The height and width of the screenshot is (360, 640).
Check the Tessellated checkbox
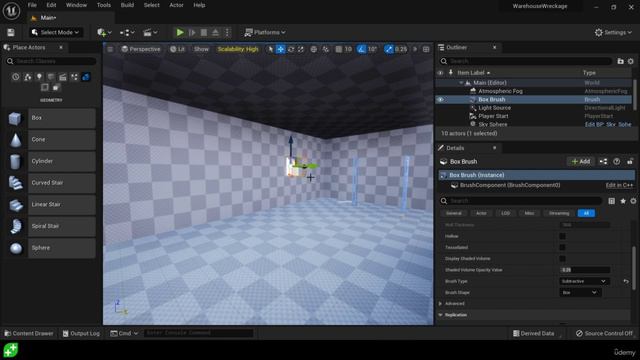(562, 247)
